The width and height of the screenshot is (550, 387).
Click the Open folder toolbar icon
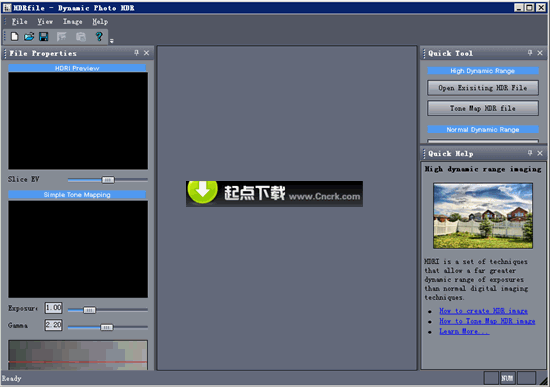[x=29, y=36]
